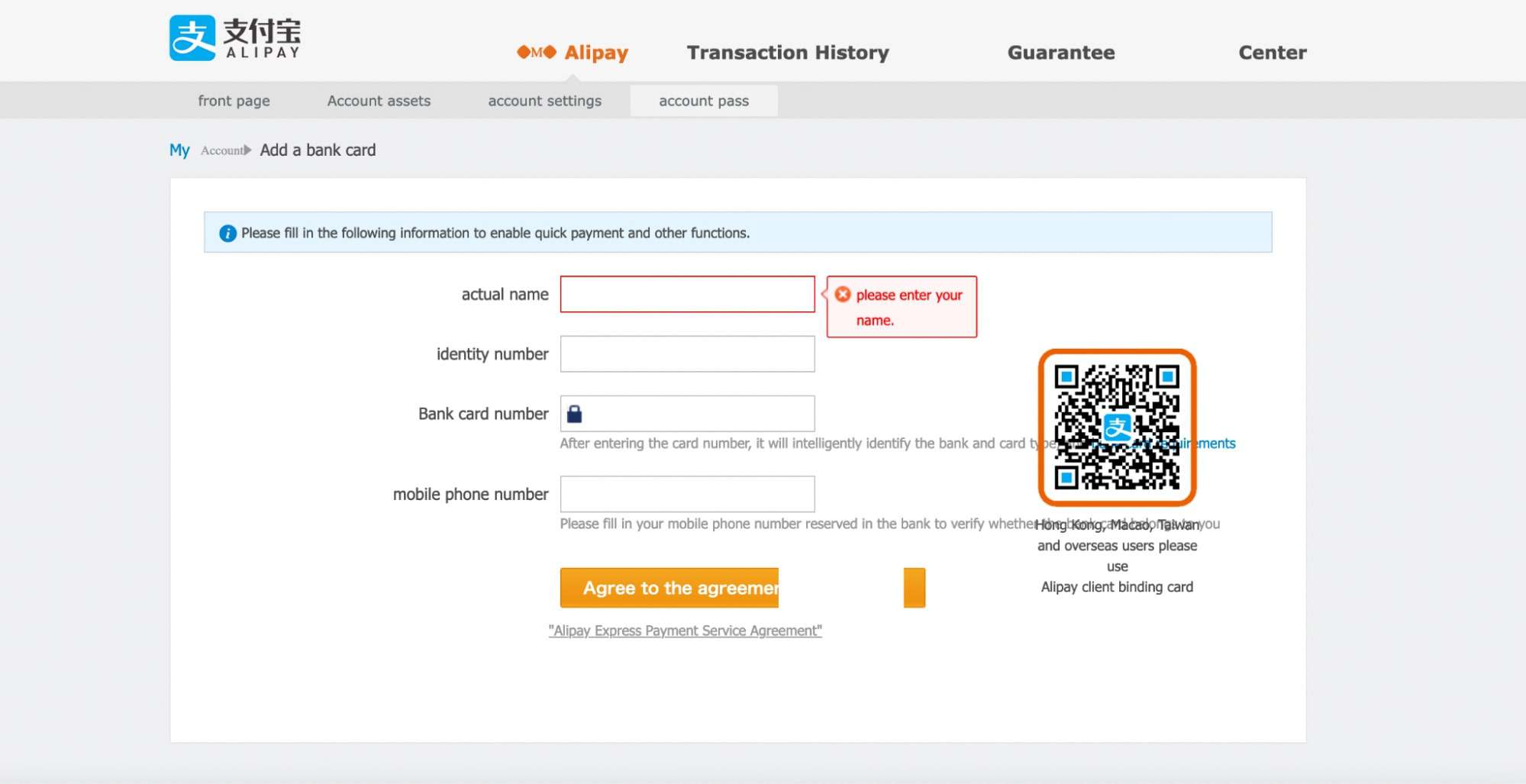Image resolution: width=1526 pixels, height=784 pixels.
Task: Click the Account breadcrumb link
Action: tap(222, 150)
